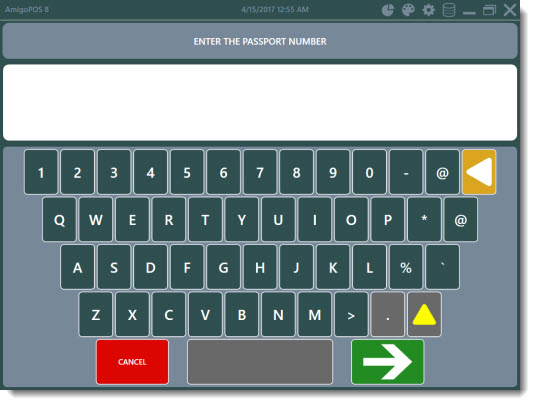Tap the percent sign key
Image resolution: width=535 pixels, height=405 pixels.
[x=406, y=267]
